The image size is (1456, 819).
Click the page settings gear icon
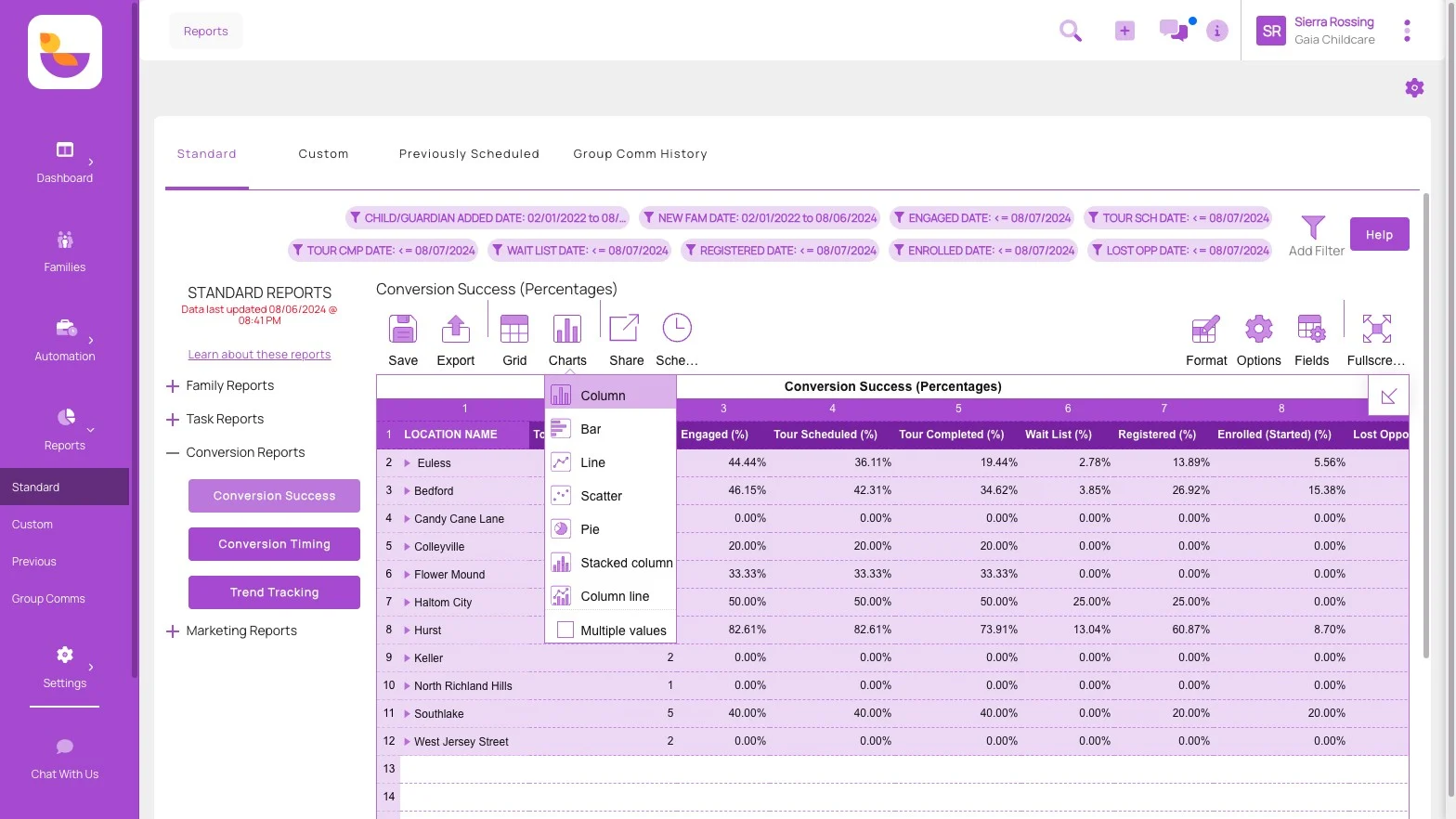click(1414, 88)
